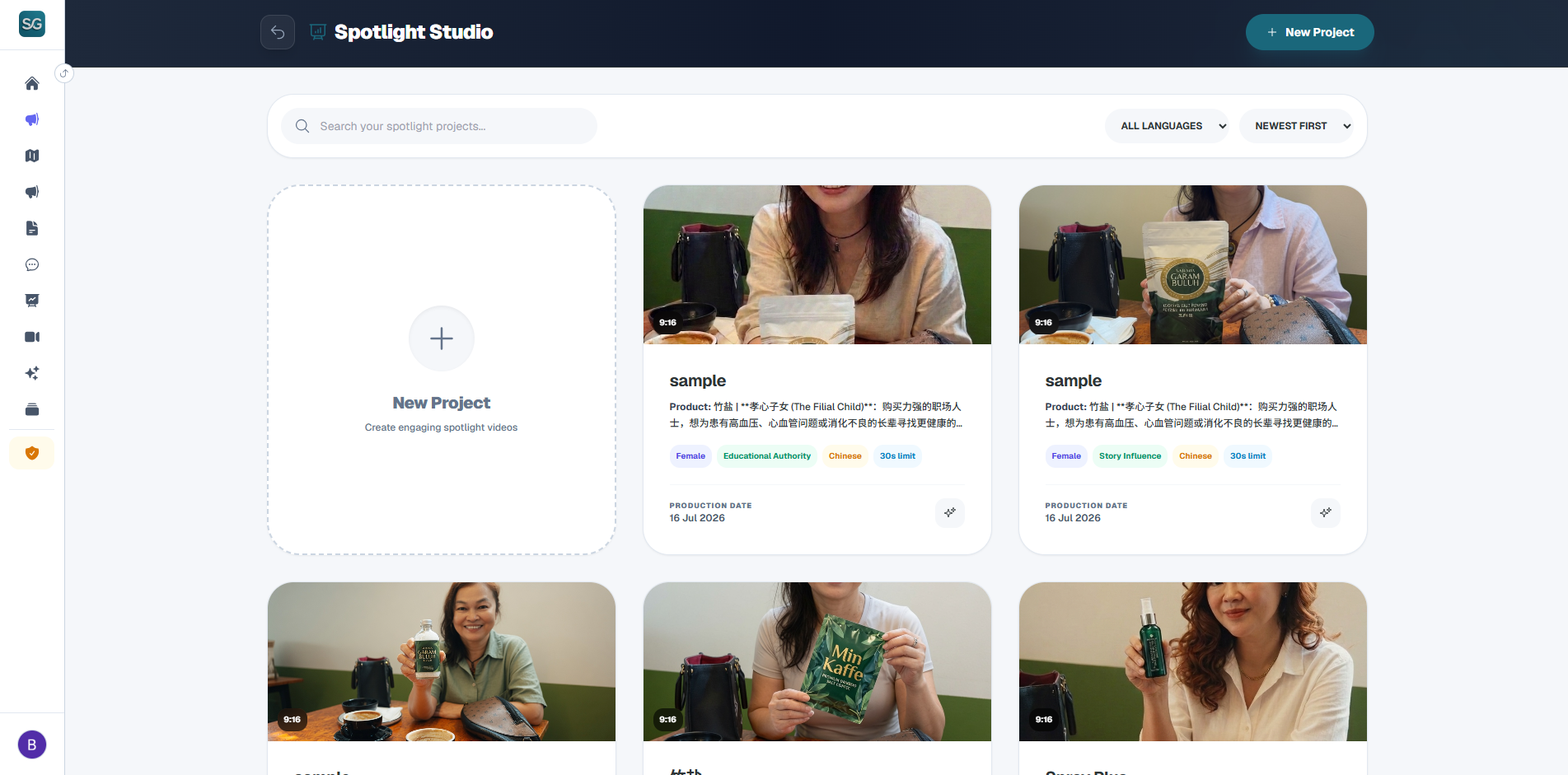Open the map icon in sidebar
The width and height of the screenshot is (1568, 775).
32,156
